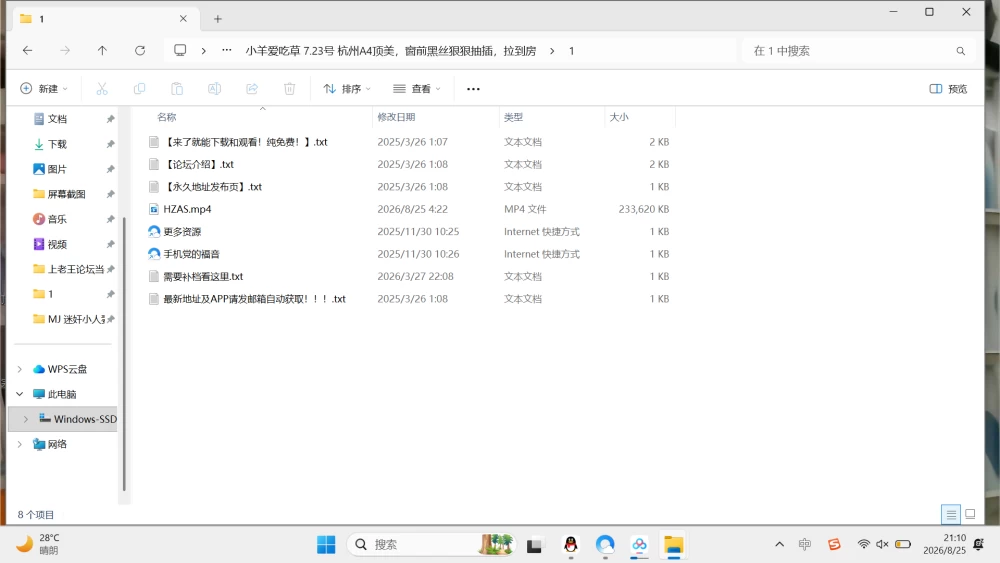Open 文档 in the sidebar
The height and width of the screenshot is (563, 1000).
tap(57, 119)
